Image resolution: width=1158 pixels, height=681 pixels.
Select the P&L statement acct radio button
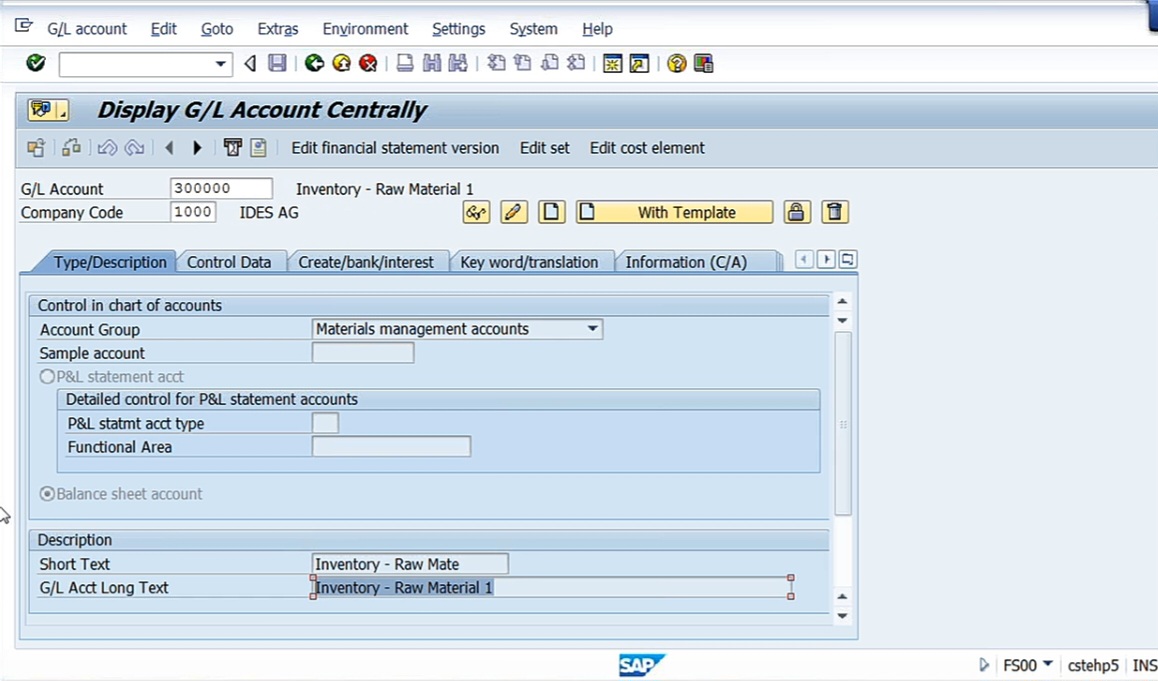[47, 377]
